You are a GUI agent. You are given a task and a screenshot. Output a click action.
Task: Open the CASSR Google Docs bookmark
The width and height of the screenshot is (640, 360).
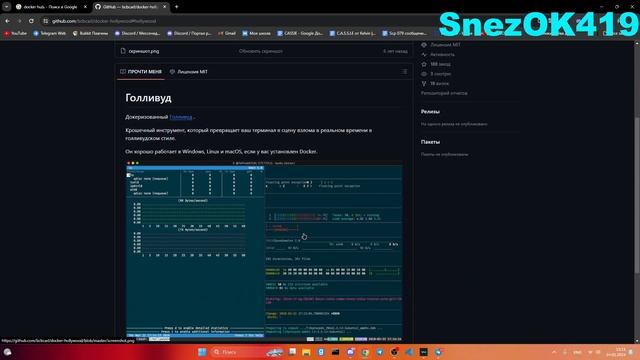click(x=300, y=33)
